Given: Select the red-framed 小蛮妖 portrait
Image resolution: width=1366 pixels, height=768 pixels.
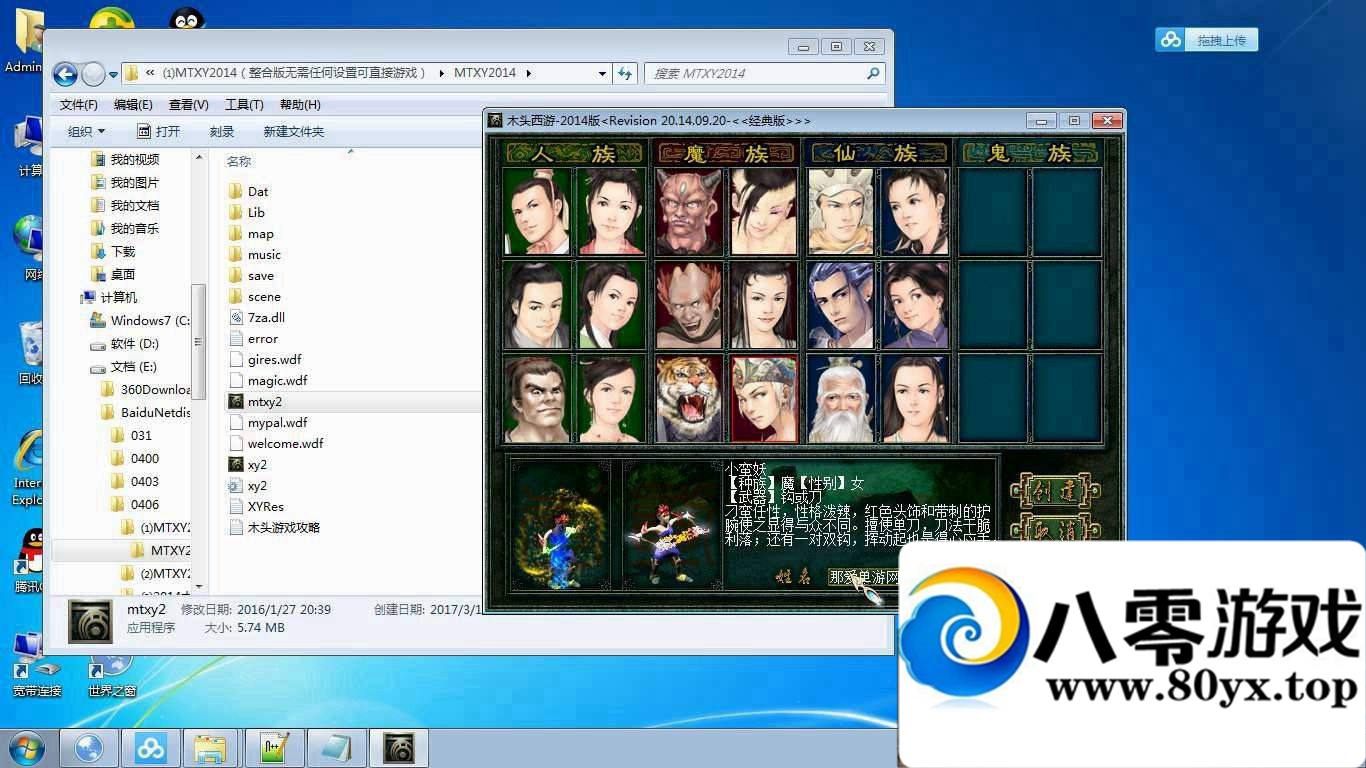Looking at the screenshot, I should [x=764, y=398].
